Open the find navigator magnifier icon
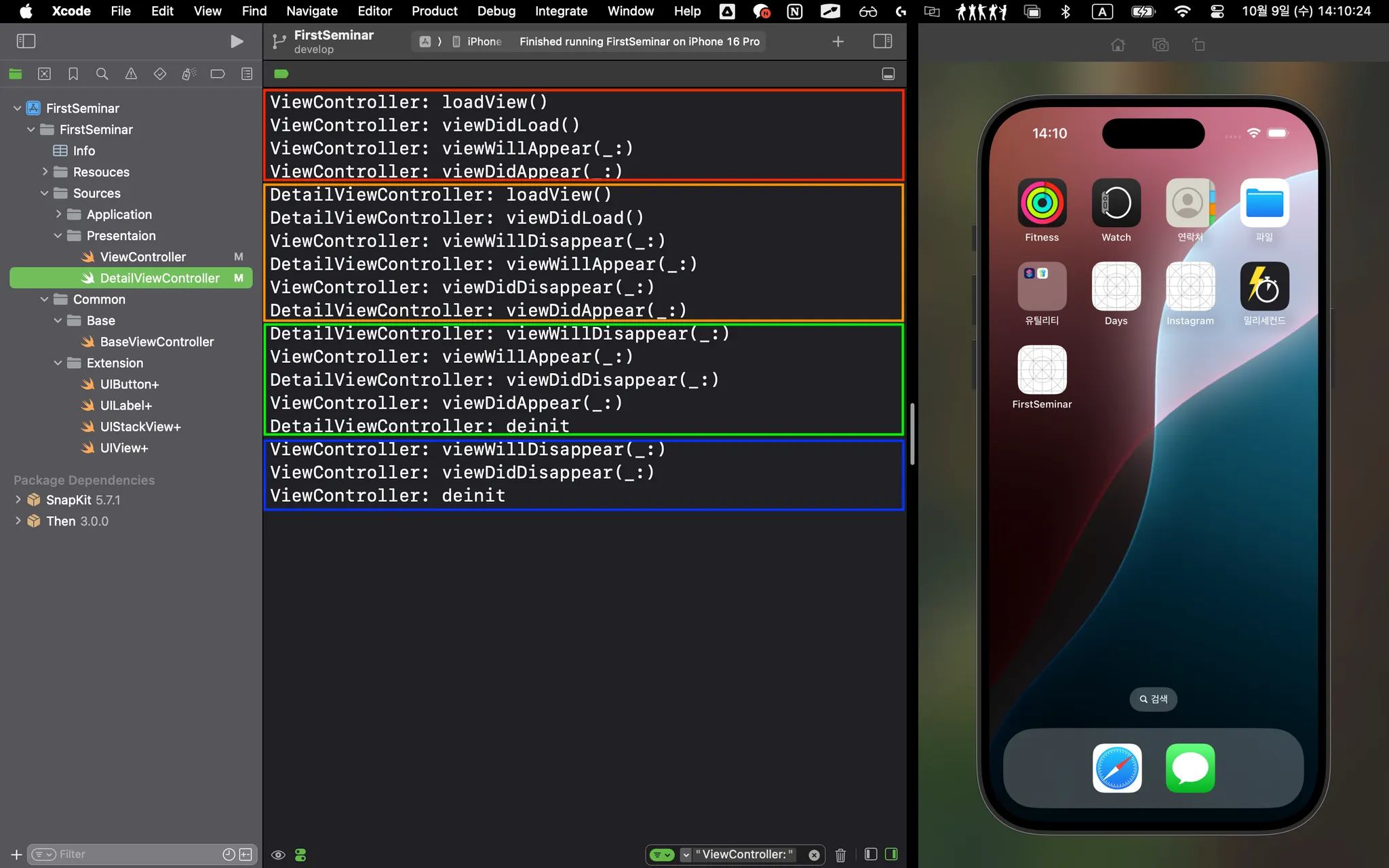The height and width of the screenshot is (868, 1389). [102, 74]
